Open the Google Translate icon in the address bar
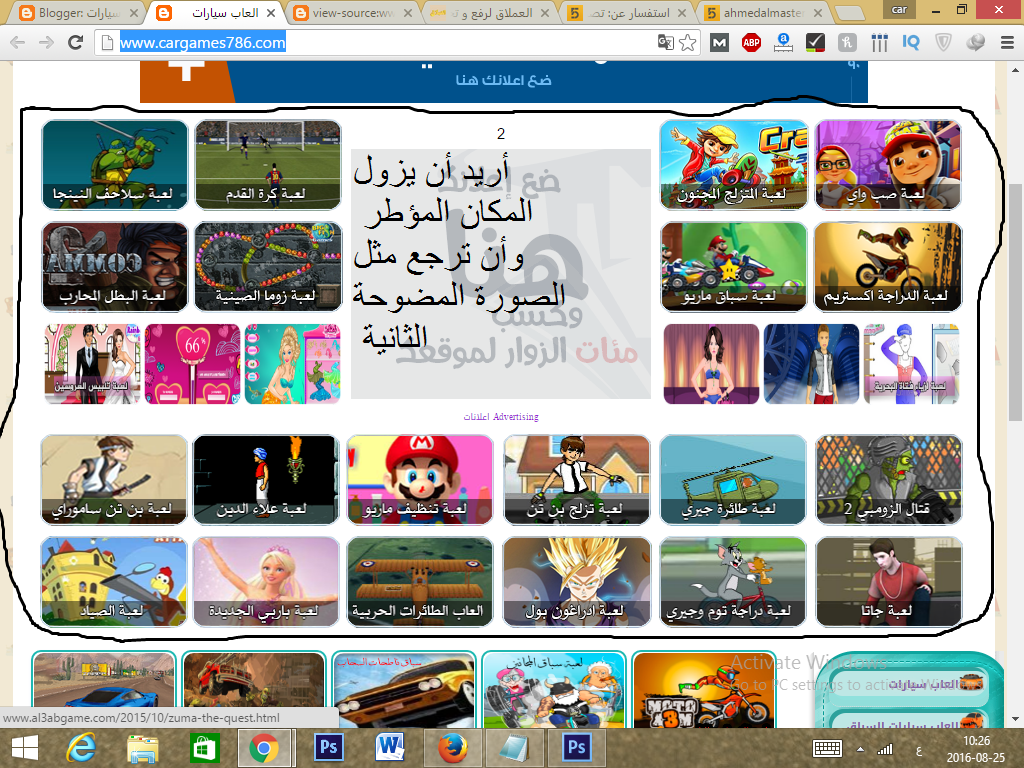This screenshot has height=768, width=1024. 665,43
